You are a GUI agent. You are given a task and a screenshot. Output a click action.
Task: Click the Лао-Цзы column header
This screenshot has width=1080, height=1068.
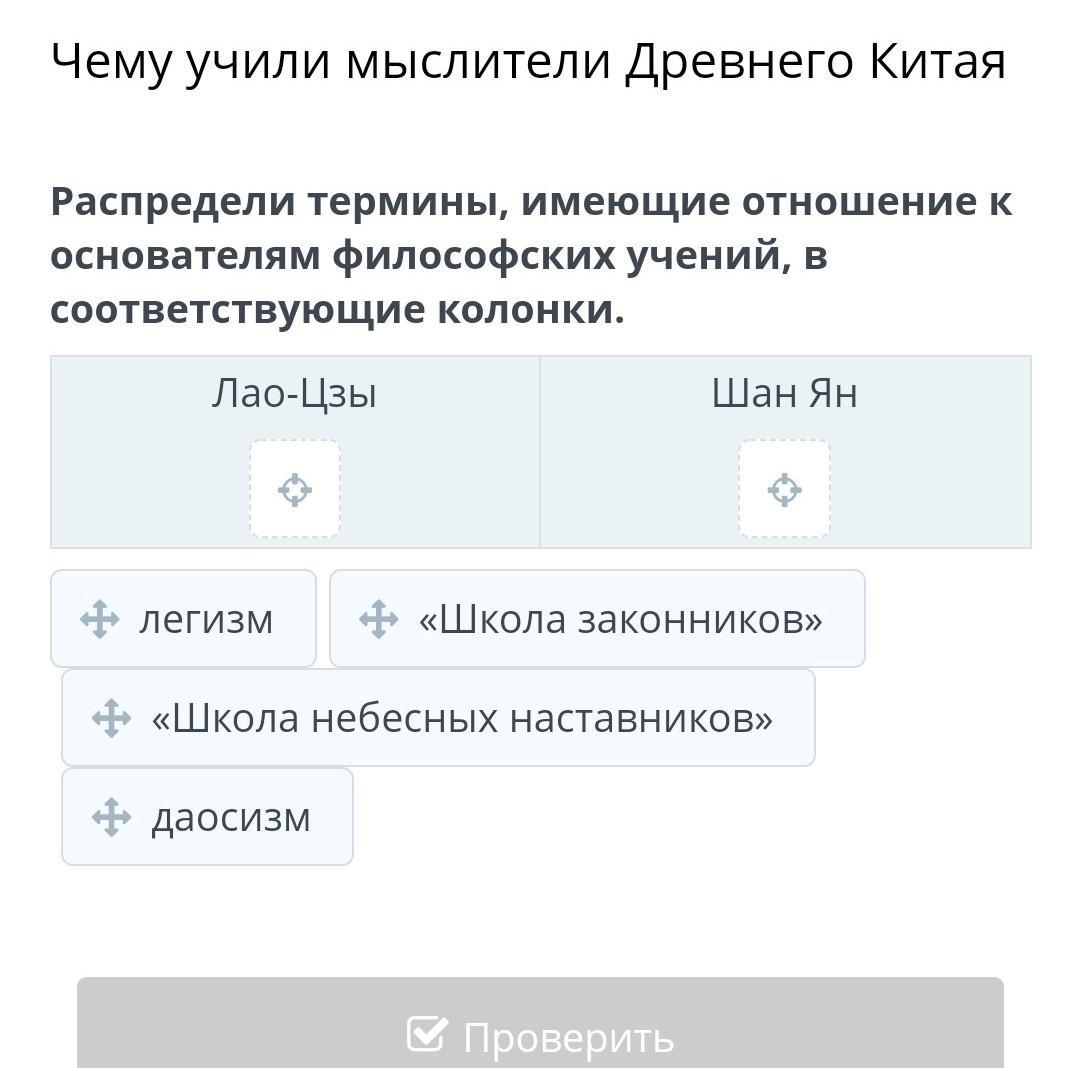[x=294, y=394]
